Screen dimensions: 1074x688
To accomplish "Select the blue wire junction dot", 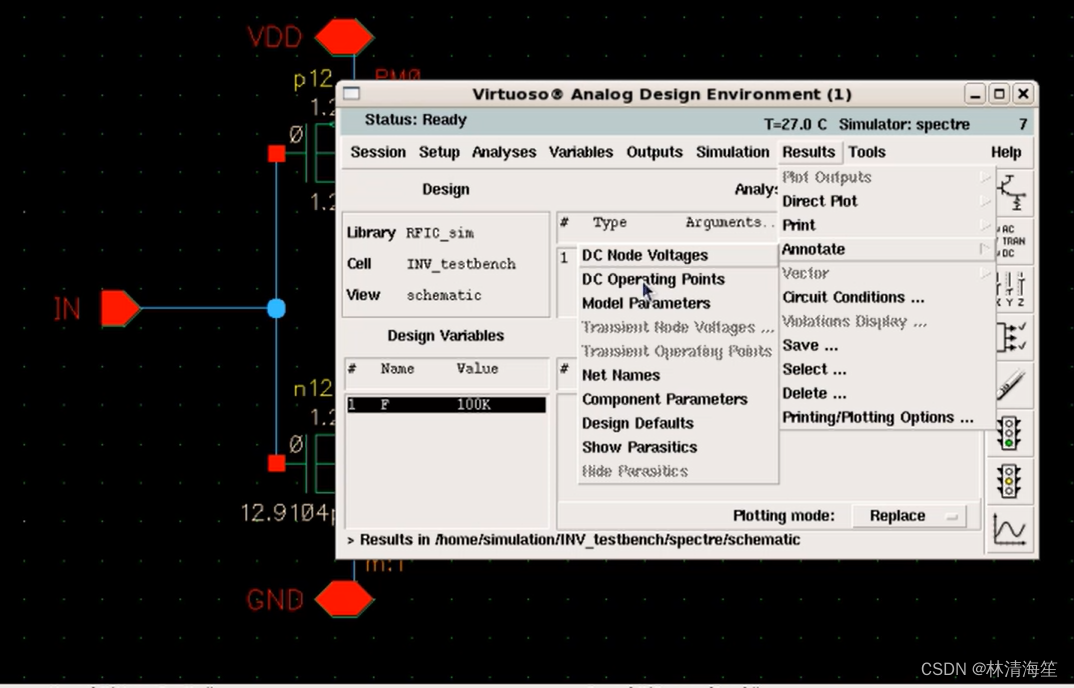I will tap(276, 308).
